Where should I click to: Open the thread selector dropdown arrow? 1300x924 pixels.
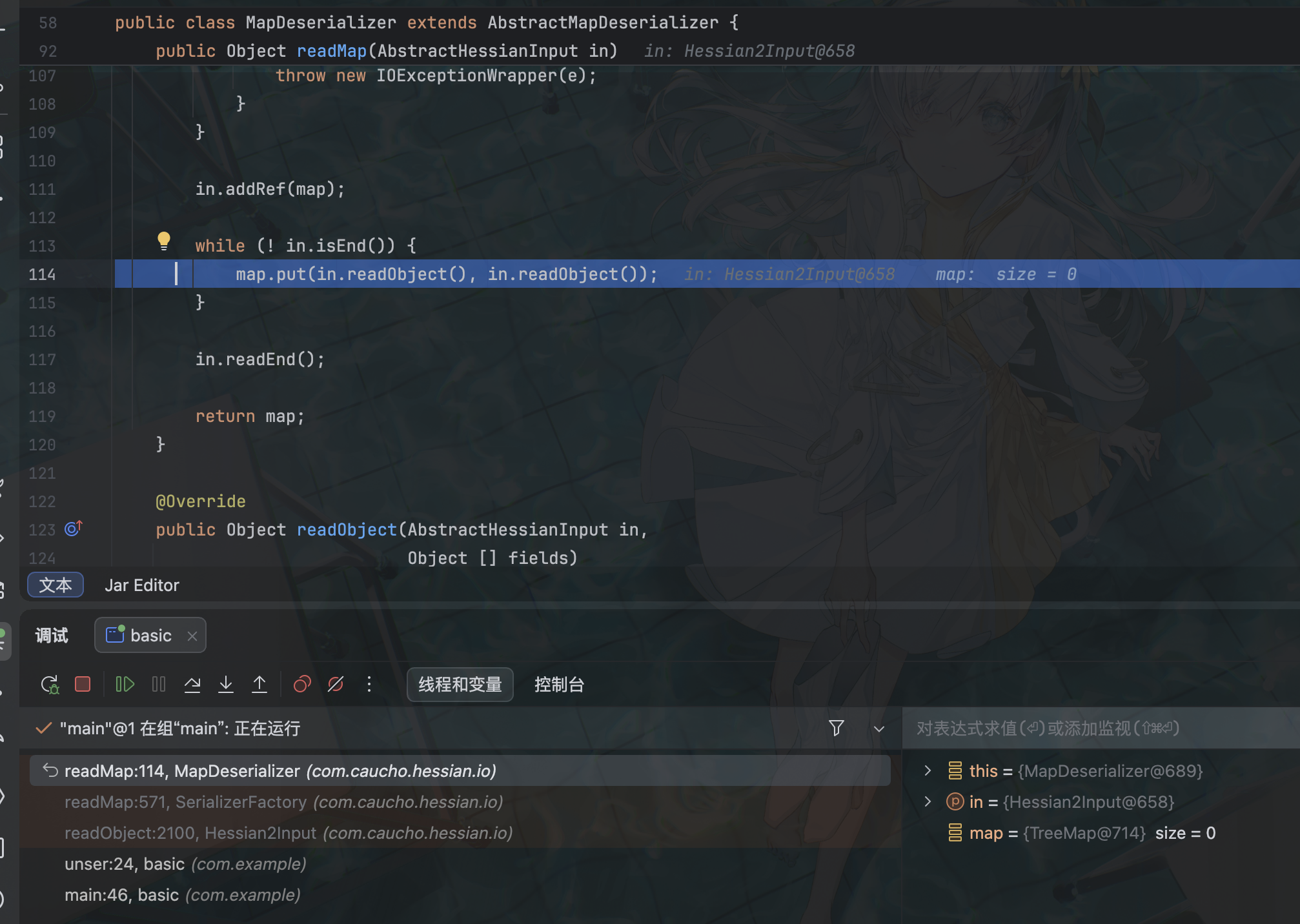[879, 728]
